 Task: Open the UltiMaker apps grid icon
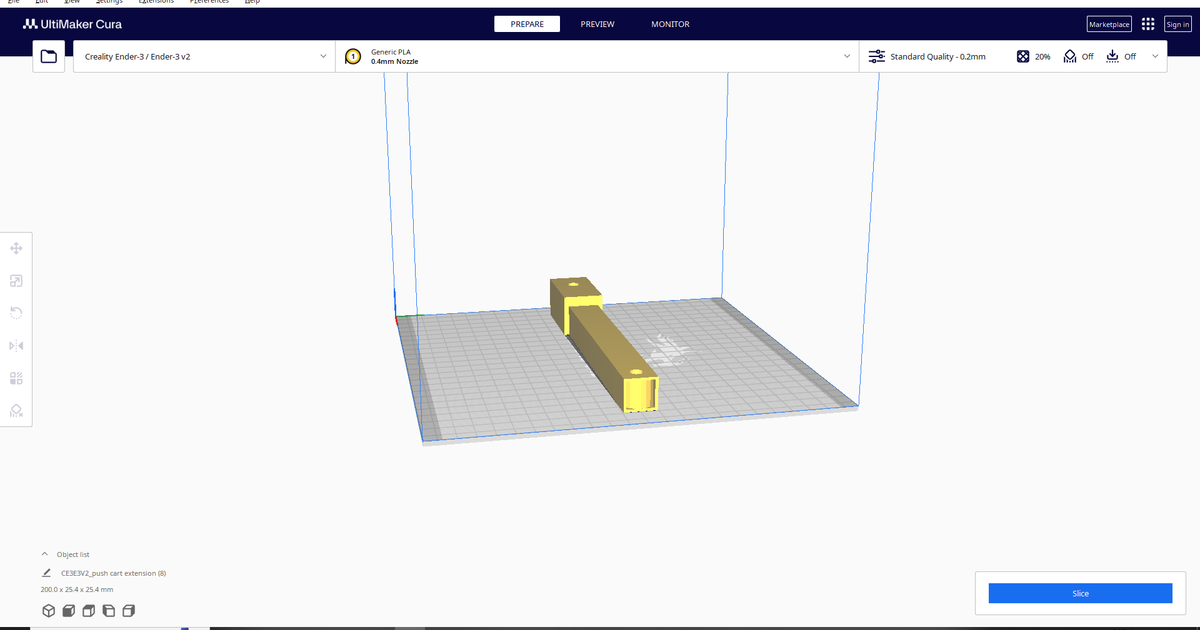[1148, 24]
